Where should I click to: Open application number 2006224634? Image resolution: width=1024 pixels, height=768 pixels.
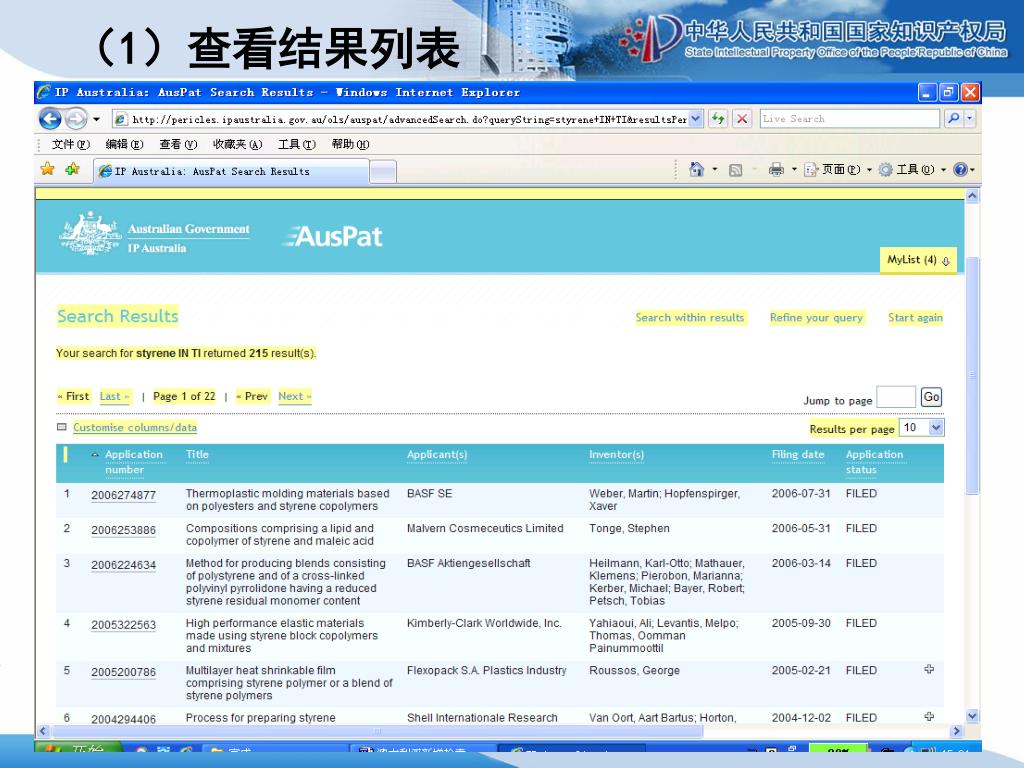pyautogui.click(x=123, y=565)
